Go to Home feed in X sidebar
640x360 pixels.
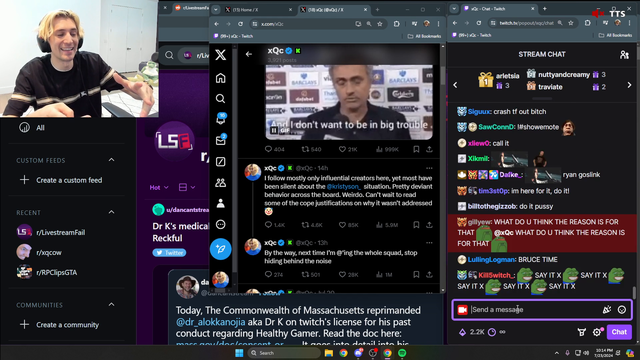click(x=220, y=78)
